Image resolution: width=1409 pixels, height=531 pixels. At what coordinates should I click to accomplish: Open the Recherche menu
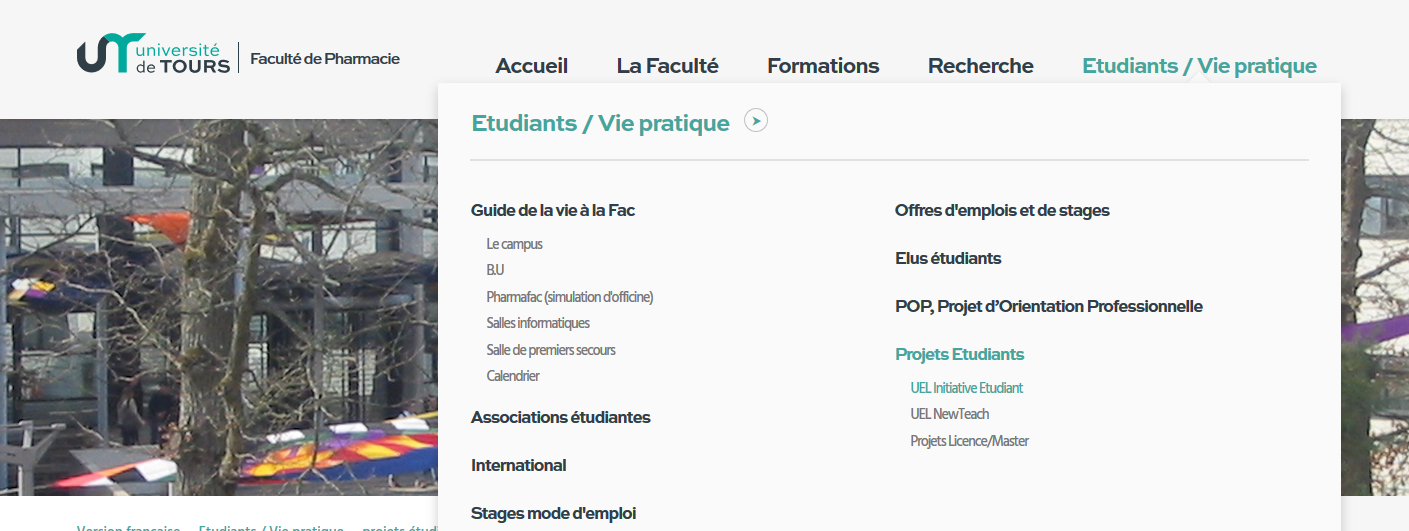pyautogui.click(x=981, y=66)
